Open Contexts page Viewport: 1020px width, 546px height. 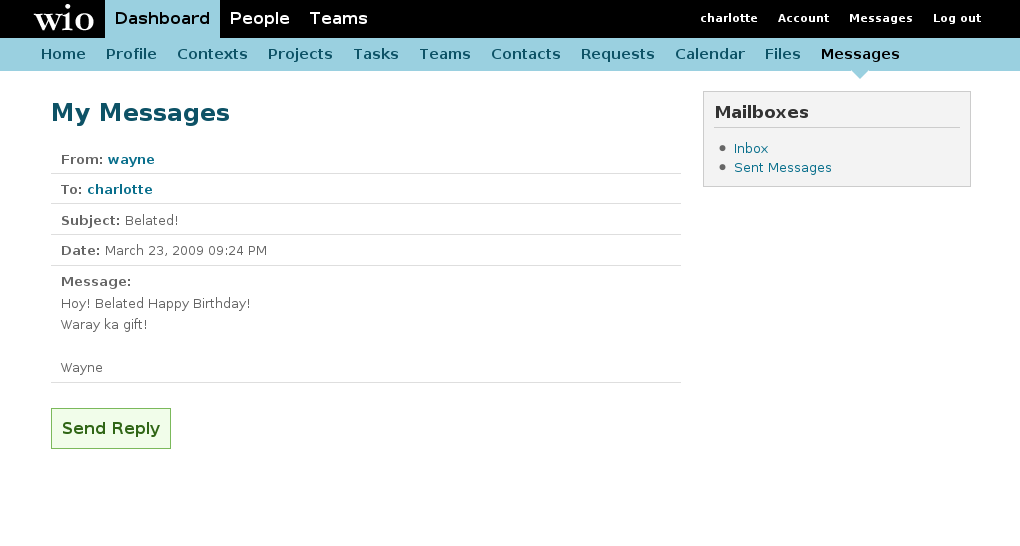(x=212, y=54)
